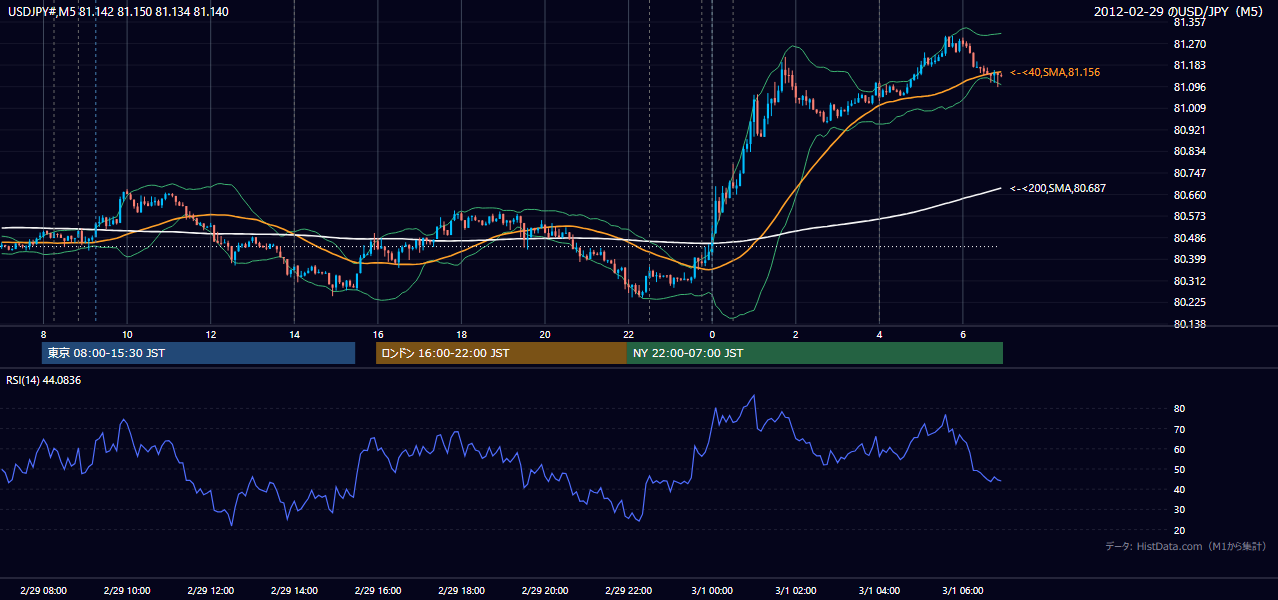
Task: Click price axis value 81.183
Action: click(x=1189, y=65)
